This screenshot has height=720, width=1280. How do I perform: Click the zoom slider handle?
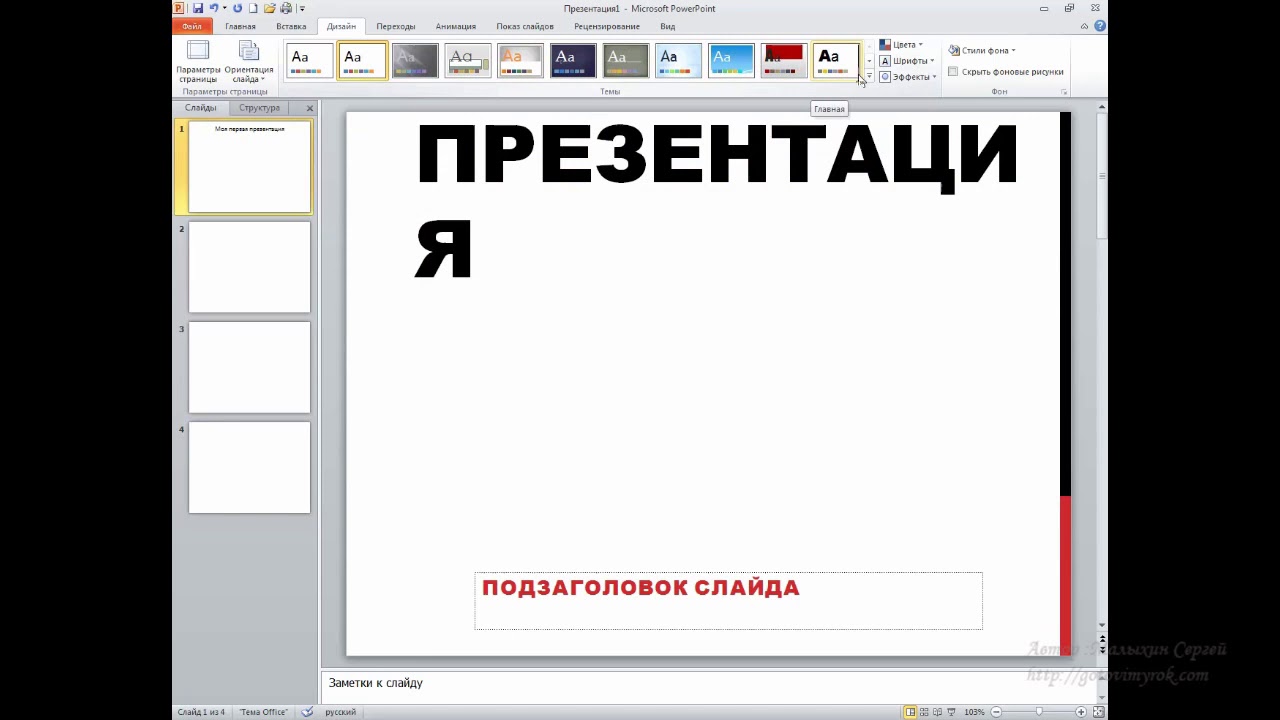[x=1039, y=712]
